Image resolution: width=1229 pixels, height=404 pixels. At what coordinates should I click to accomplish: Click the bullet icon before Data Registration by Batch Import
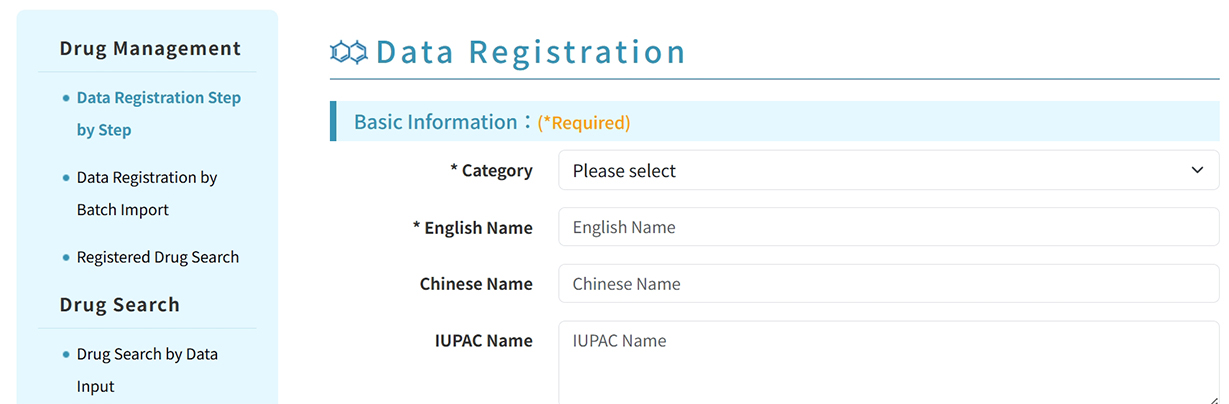click(66, 178)
